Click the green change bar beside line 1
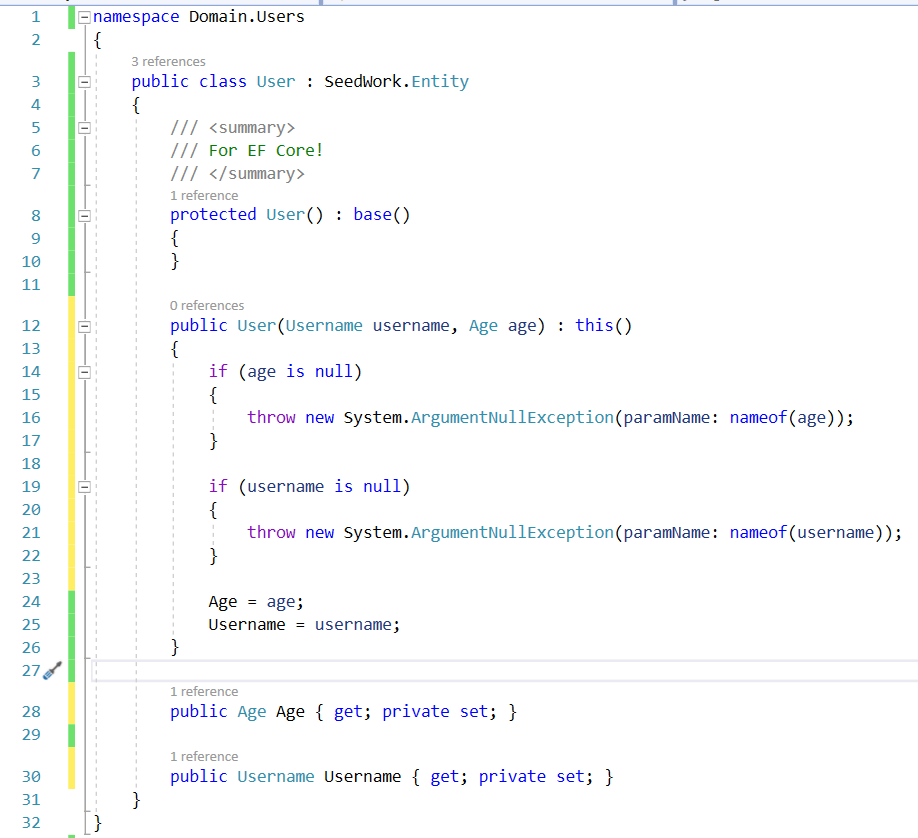 tap(71, 16)
